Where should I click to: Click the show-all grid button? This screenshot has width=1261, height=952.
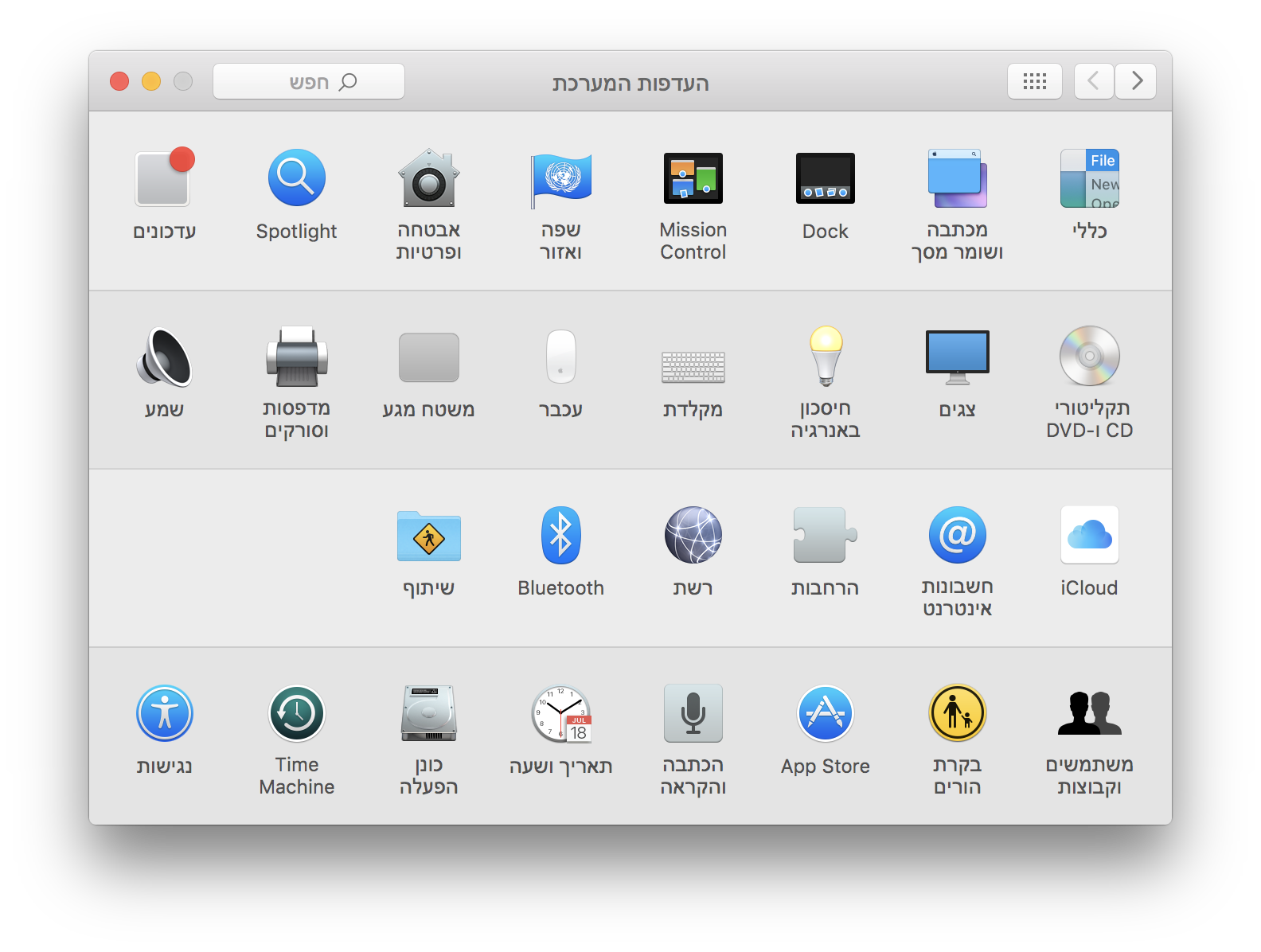click(1035, 81)
